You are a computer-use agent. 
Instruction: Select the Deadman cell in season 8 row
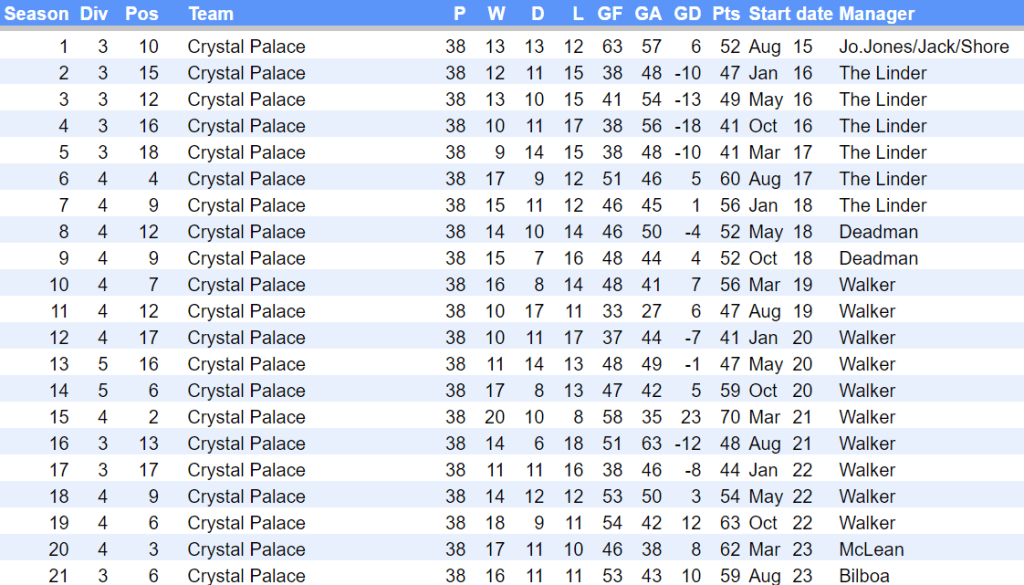[x=878, y=232]
